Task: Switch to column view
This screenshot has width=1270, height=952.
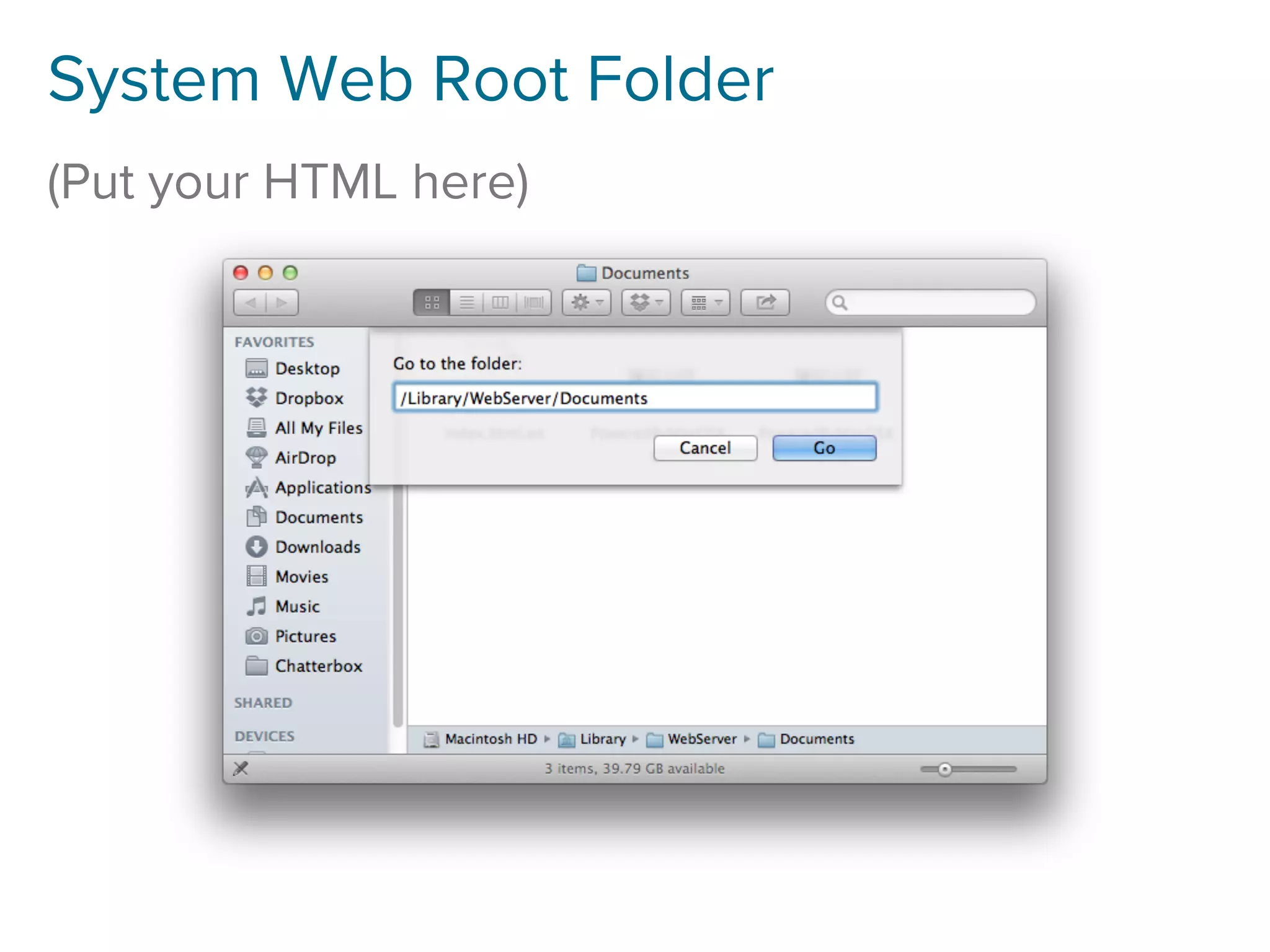Action: 500,302
